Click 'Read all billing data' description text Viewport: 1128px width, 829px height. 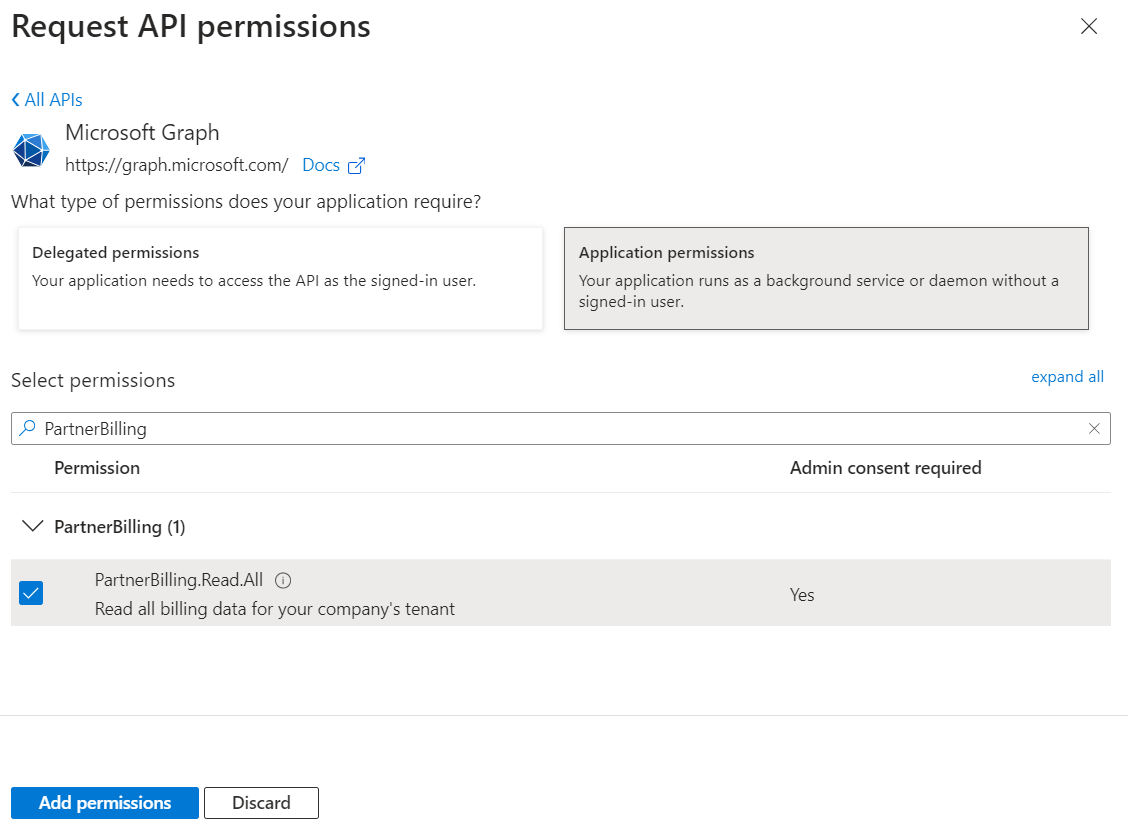tap(275, 610)
